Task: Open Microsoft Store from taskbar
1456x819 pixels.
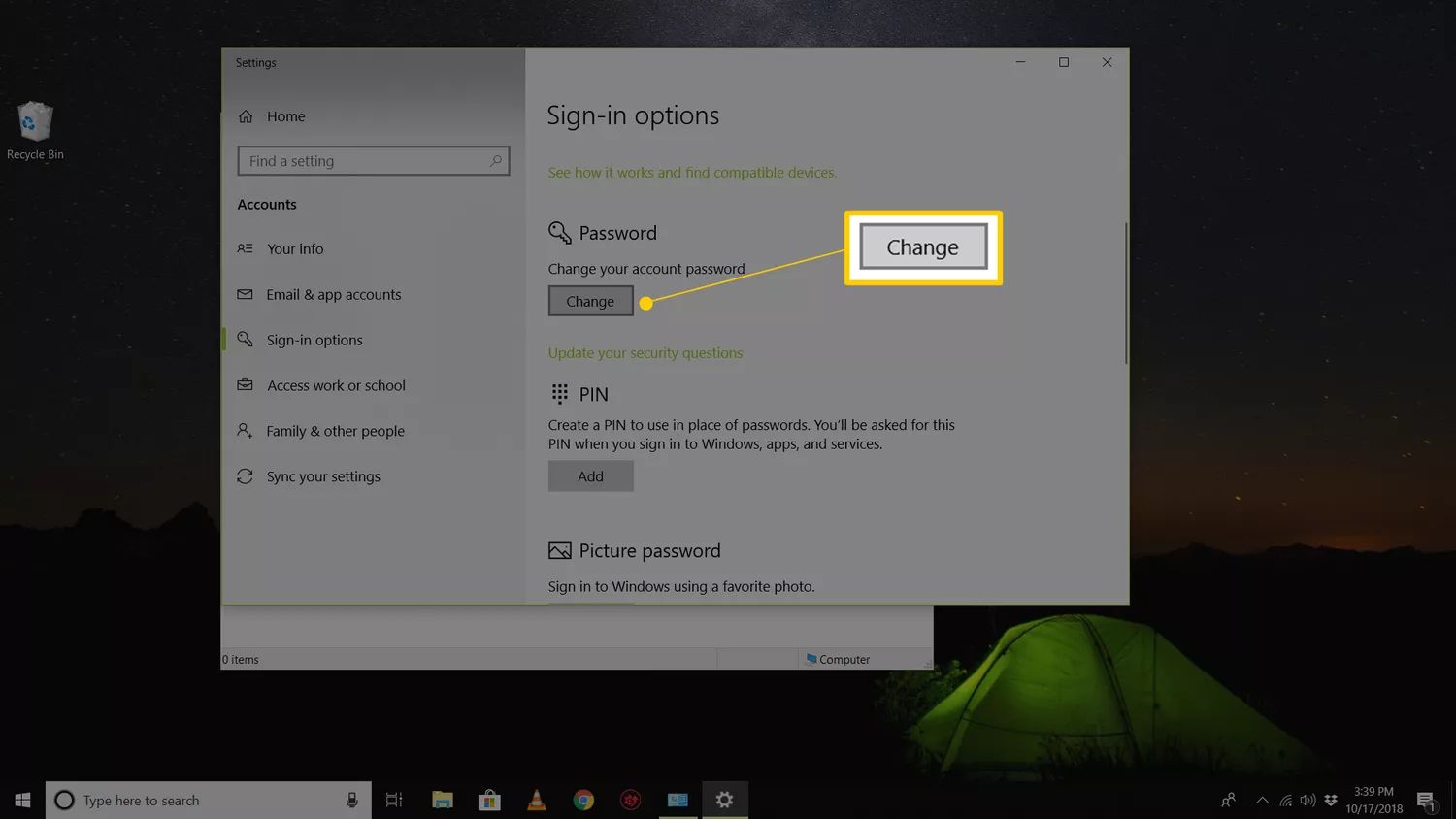Action: coord(489,800)
